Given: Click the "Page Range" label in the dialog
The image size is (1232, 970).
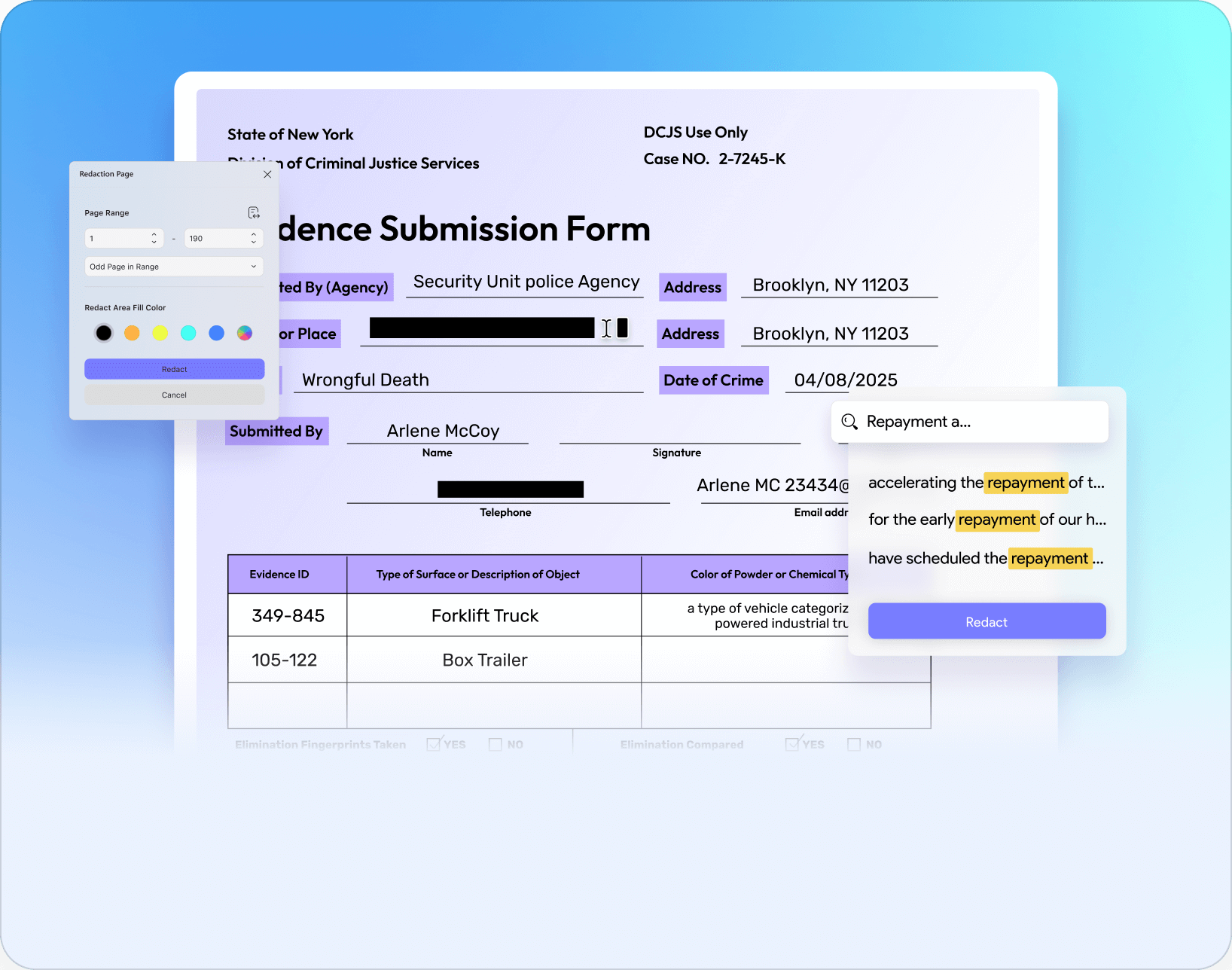Looking at the screenshot, I should tap(107, 213).
